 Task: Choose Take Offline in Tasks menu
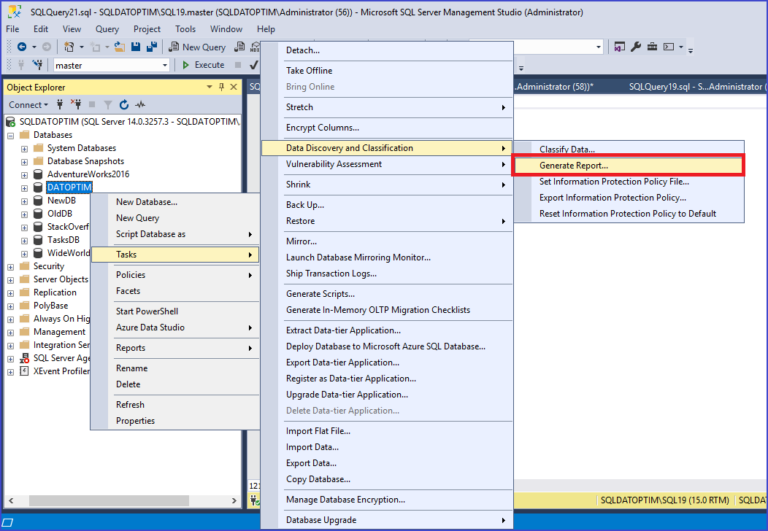click(387, 71)
